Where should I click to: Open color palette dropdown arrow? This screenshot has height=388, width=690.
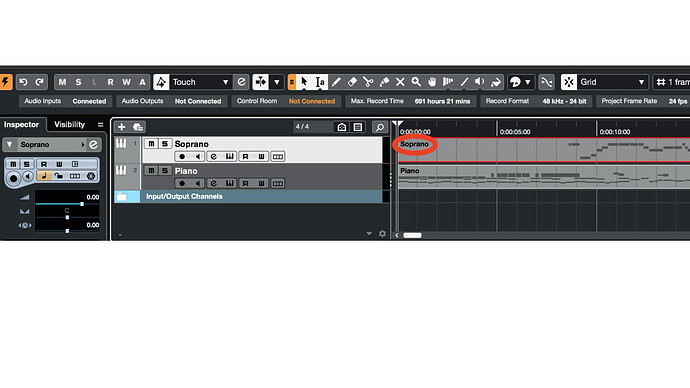point(528,82)
